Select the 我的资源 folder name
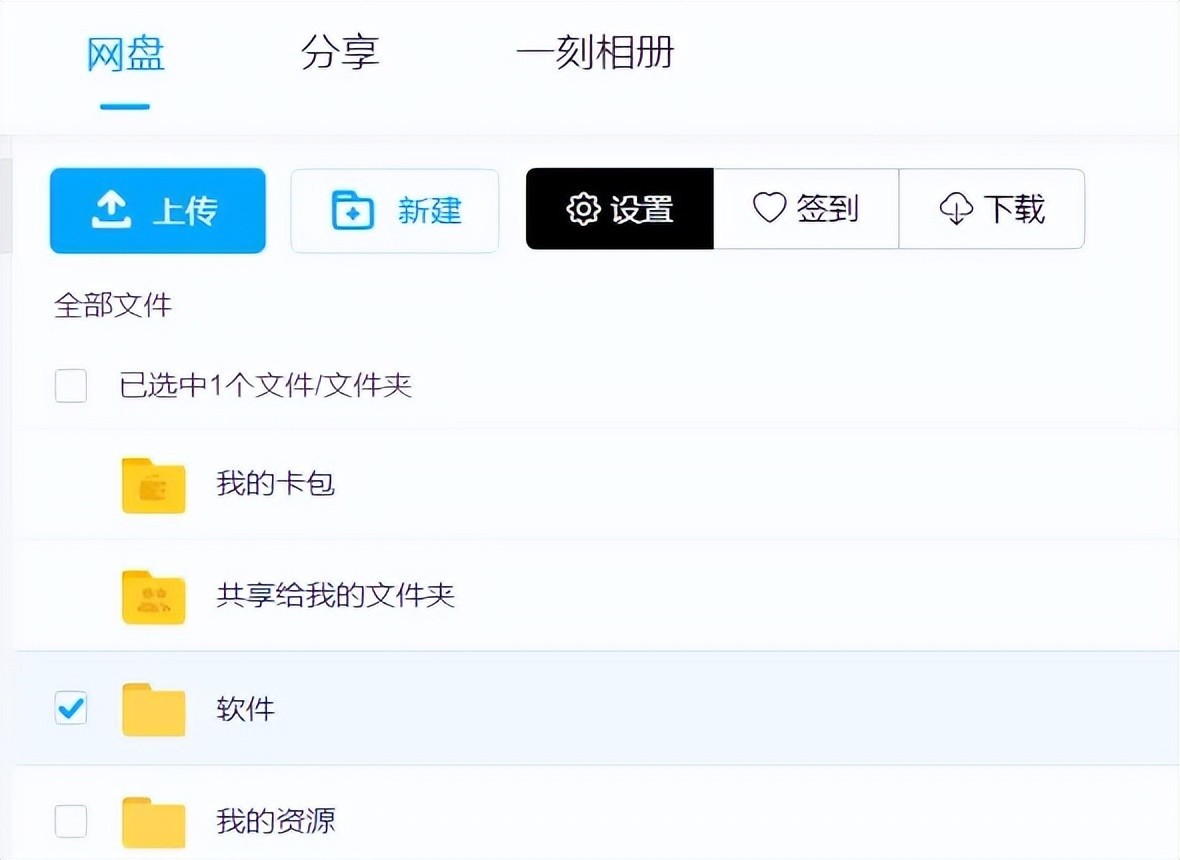This screenshot has width=1180, height=860. point(275,822)
